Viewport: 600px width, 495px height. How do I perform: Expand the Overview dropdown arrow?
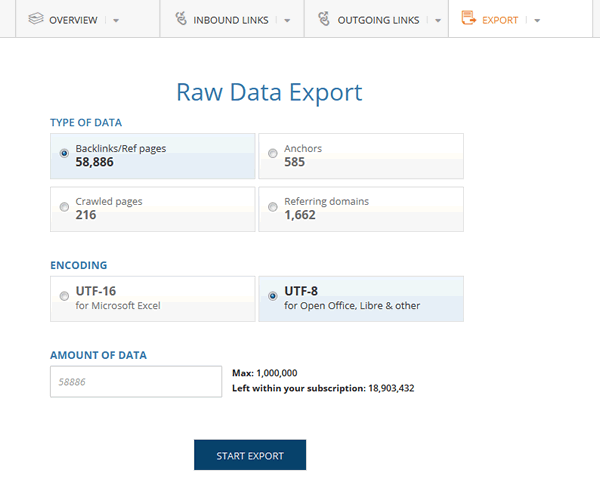(x=116, y=20)
